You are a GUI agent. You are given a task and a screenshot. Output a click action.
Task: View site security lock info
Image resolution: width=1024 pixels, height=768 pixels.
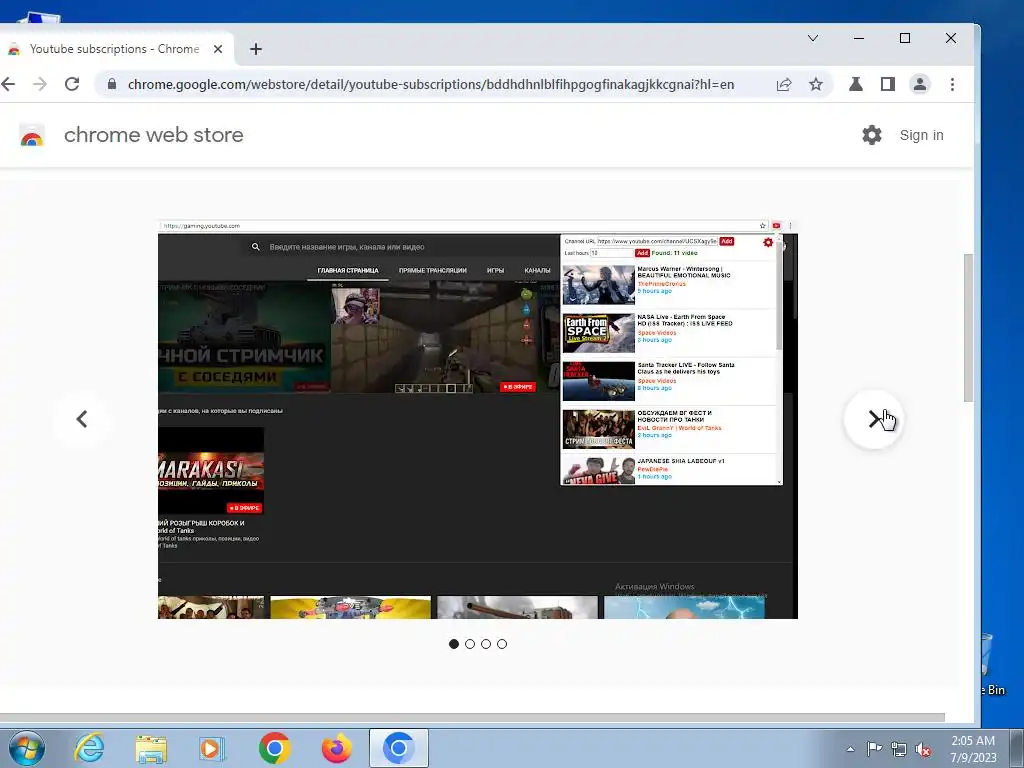click(x=112, y=84)
